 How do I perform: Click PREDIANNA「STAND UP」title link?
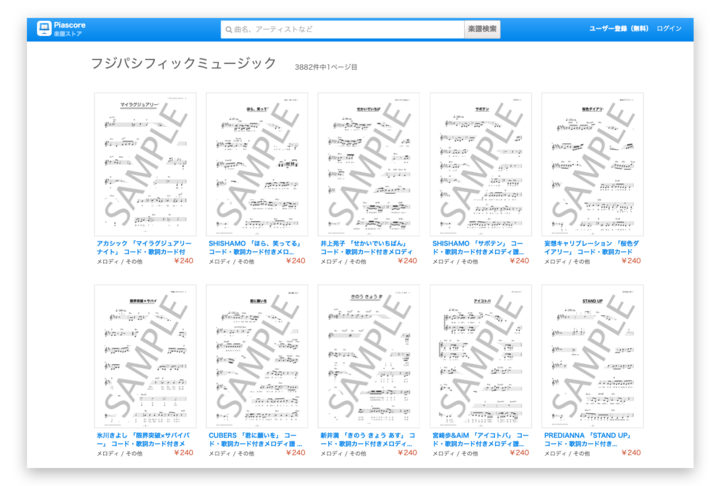click(x=588, y=439)
